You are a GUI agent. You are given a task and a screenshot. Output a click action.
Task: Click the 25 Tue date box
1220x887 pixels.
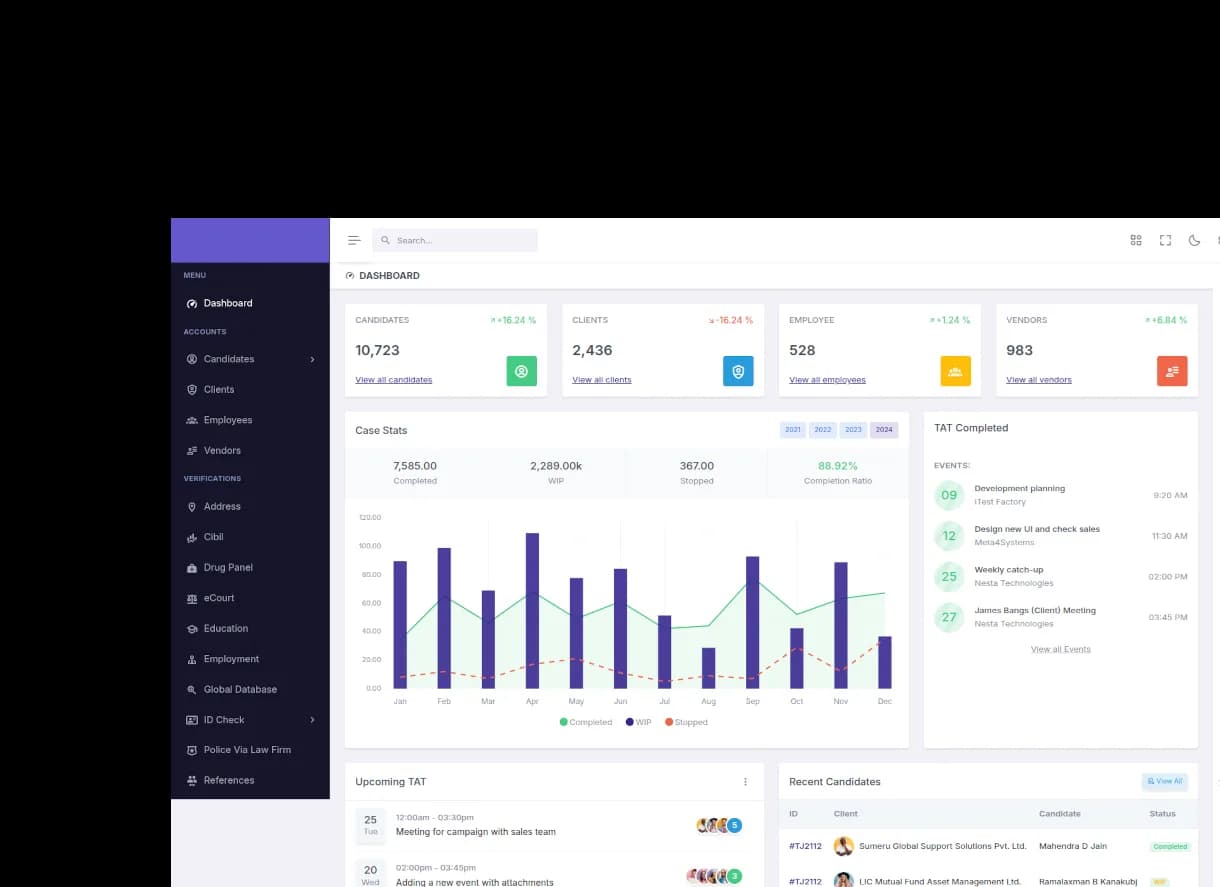click(x=370, y=825)
